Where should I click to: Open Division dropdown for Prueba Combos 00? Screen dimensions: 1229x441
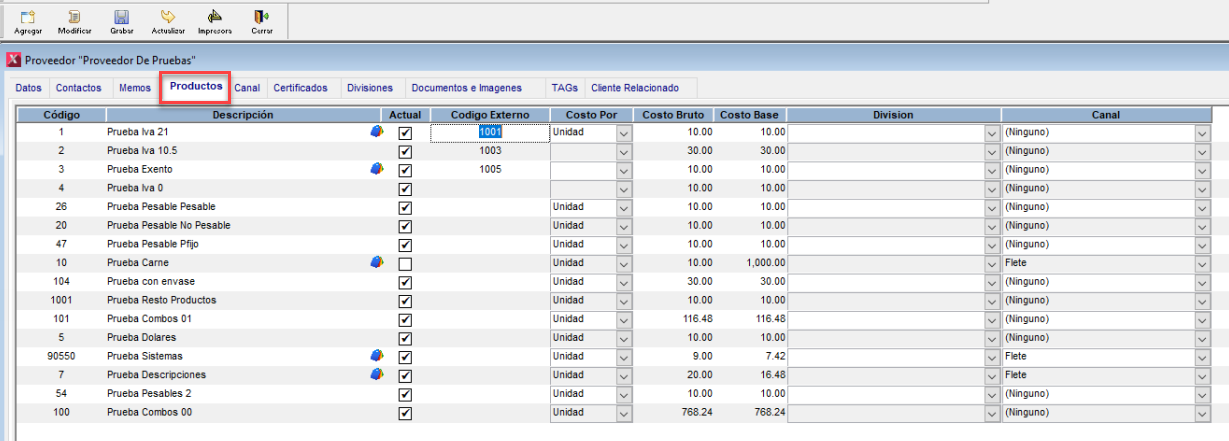(x=992, y=412)
